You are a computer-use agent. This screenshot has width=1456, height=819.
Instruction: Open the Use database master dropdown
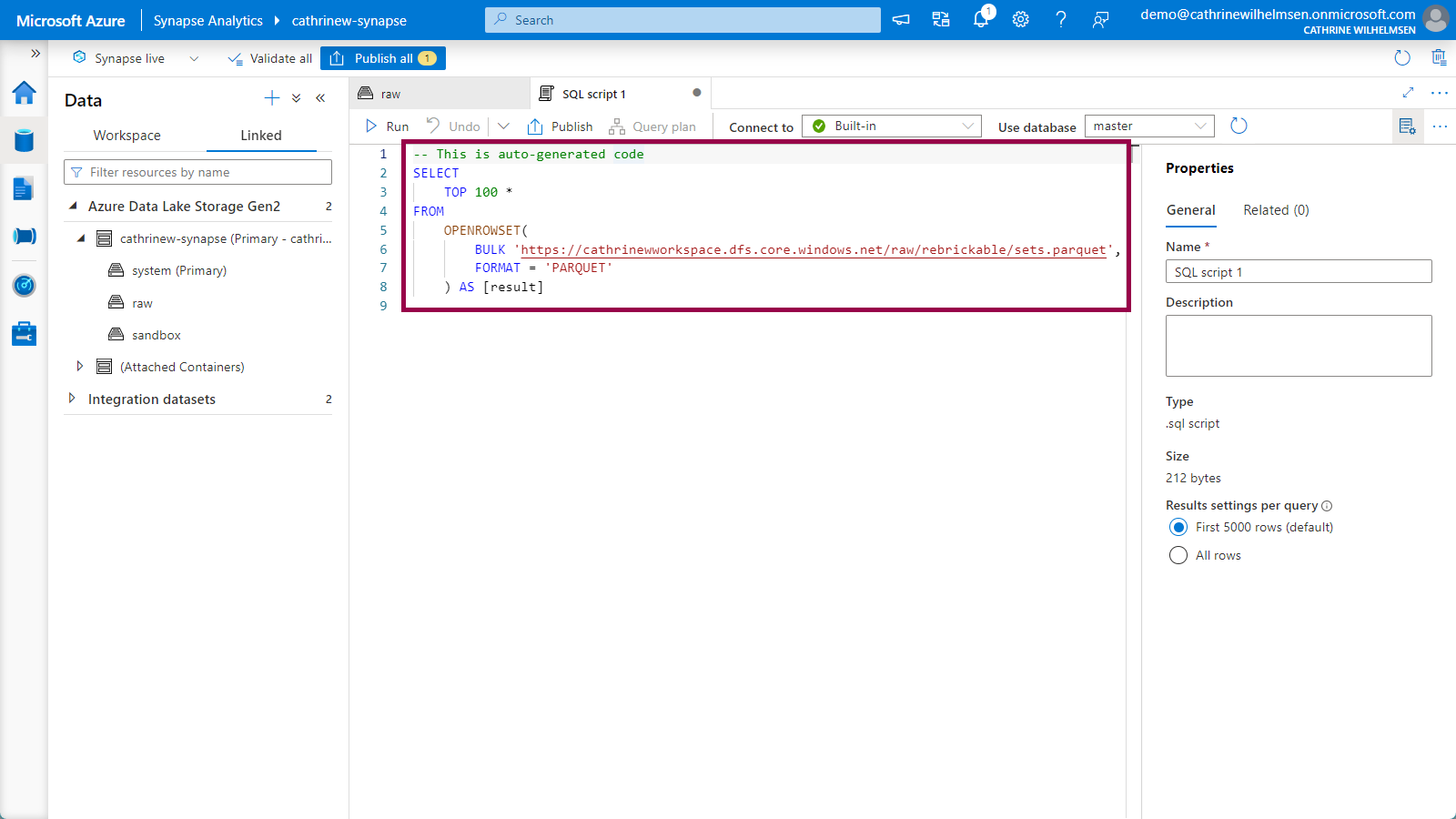pos(1148,126)
